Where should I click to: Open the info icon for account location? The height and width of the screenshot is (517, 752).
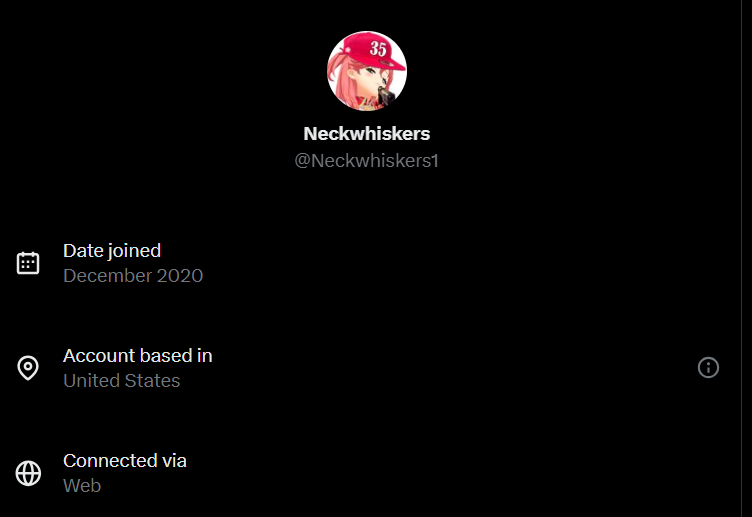coord(708,368)
